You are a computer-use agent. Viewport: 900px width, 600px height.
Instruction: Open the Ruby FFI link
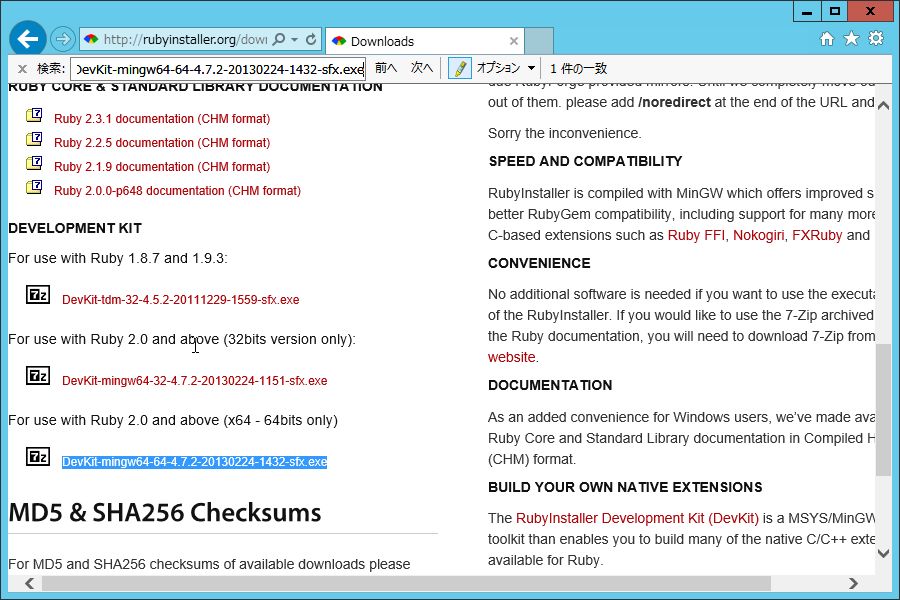coord(696,235)
